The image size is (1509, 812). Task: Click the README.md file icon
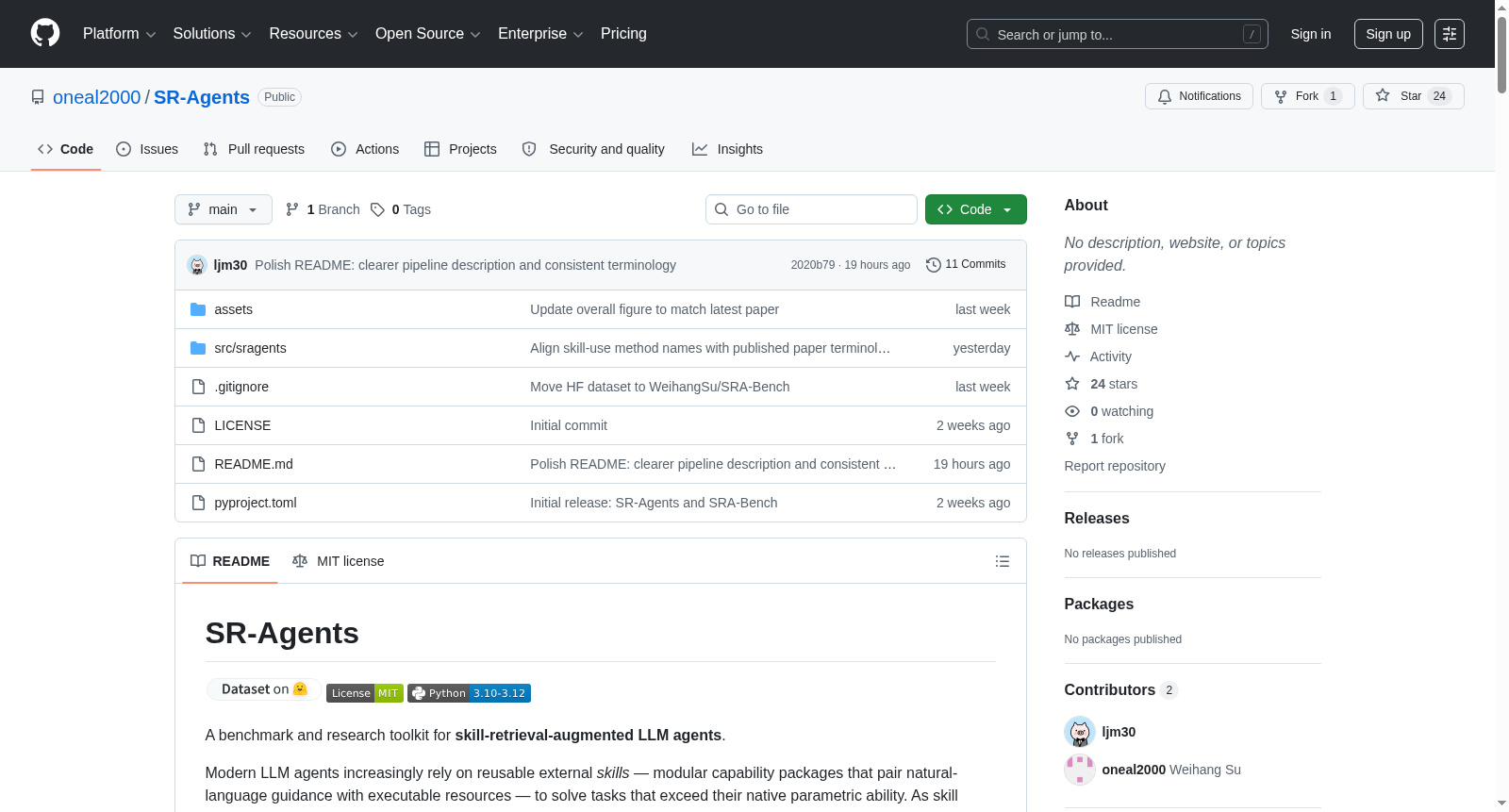tap(198, 464)
